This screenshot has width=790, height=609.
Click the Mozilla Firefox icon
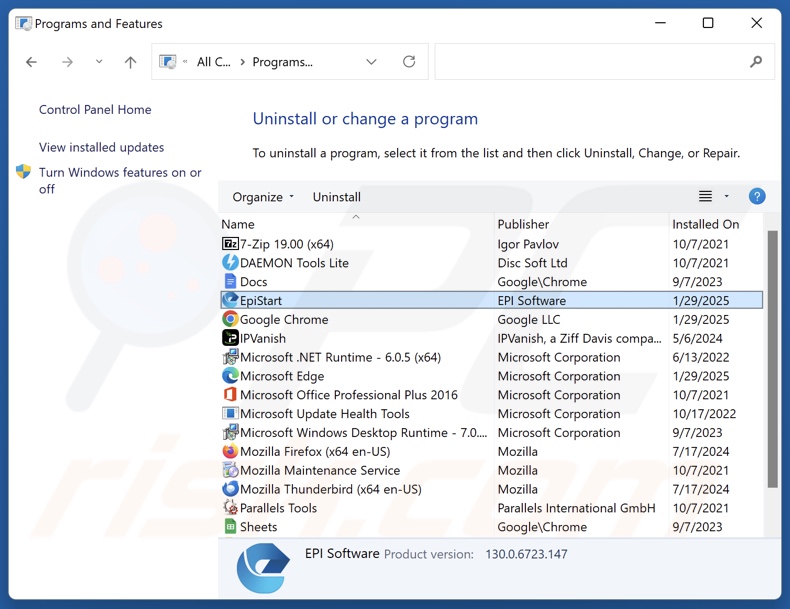[230, 451]
